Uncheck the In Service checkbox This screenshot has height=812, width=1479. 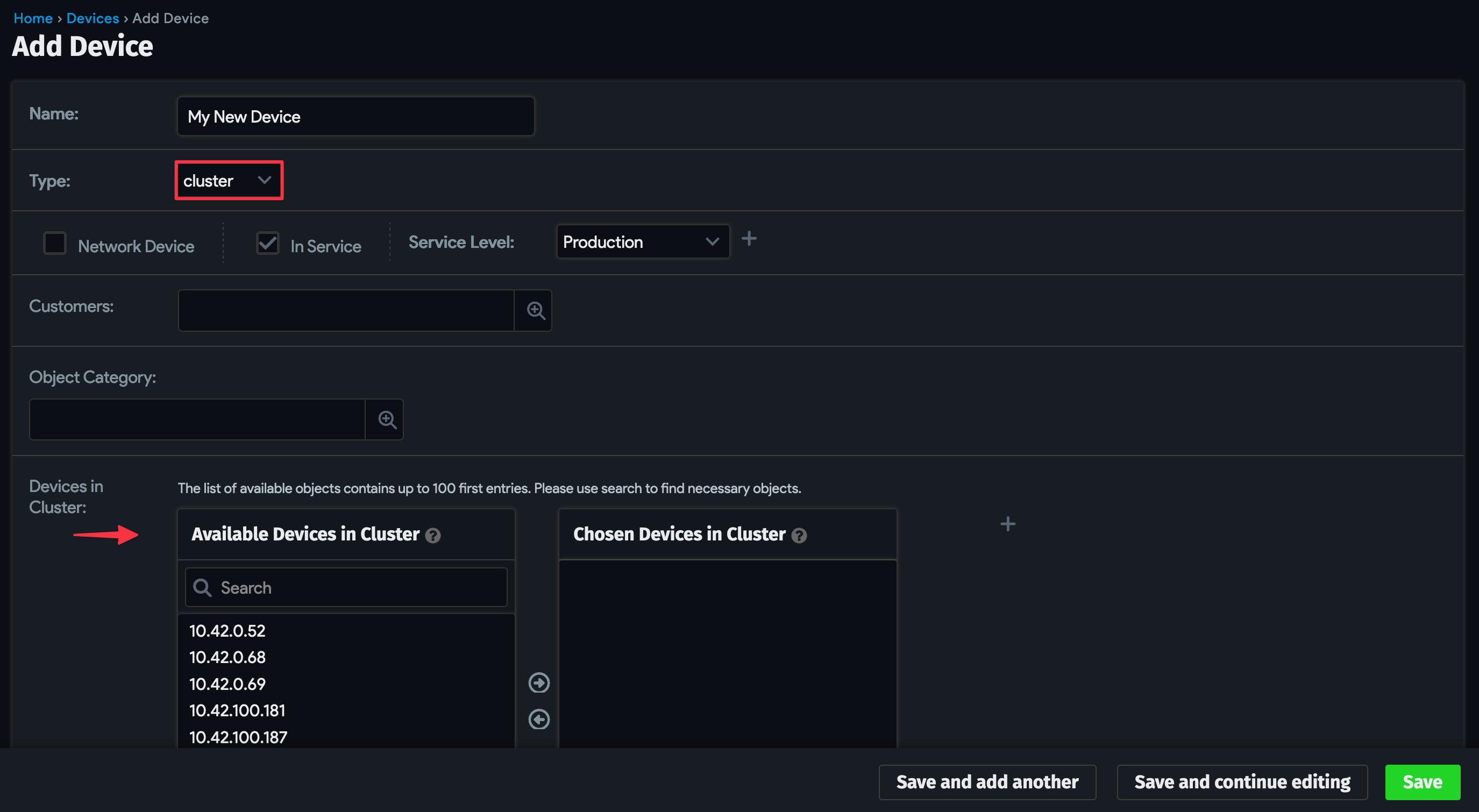coord(267,243)
